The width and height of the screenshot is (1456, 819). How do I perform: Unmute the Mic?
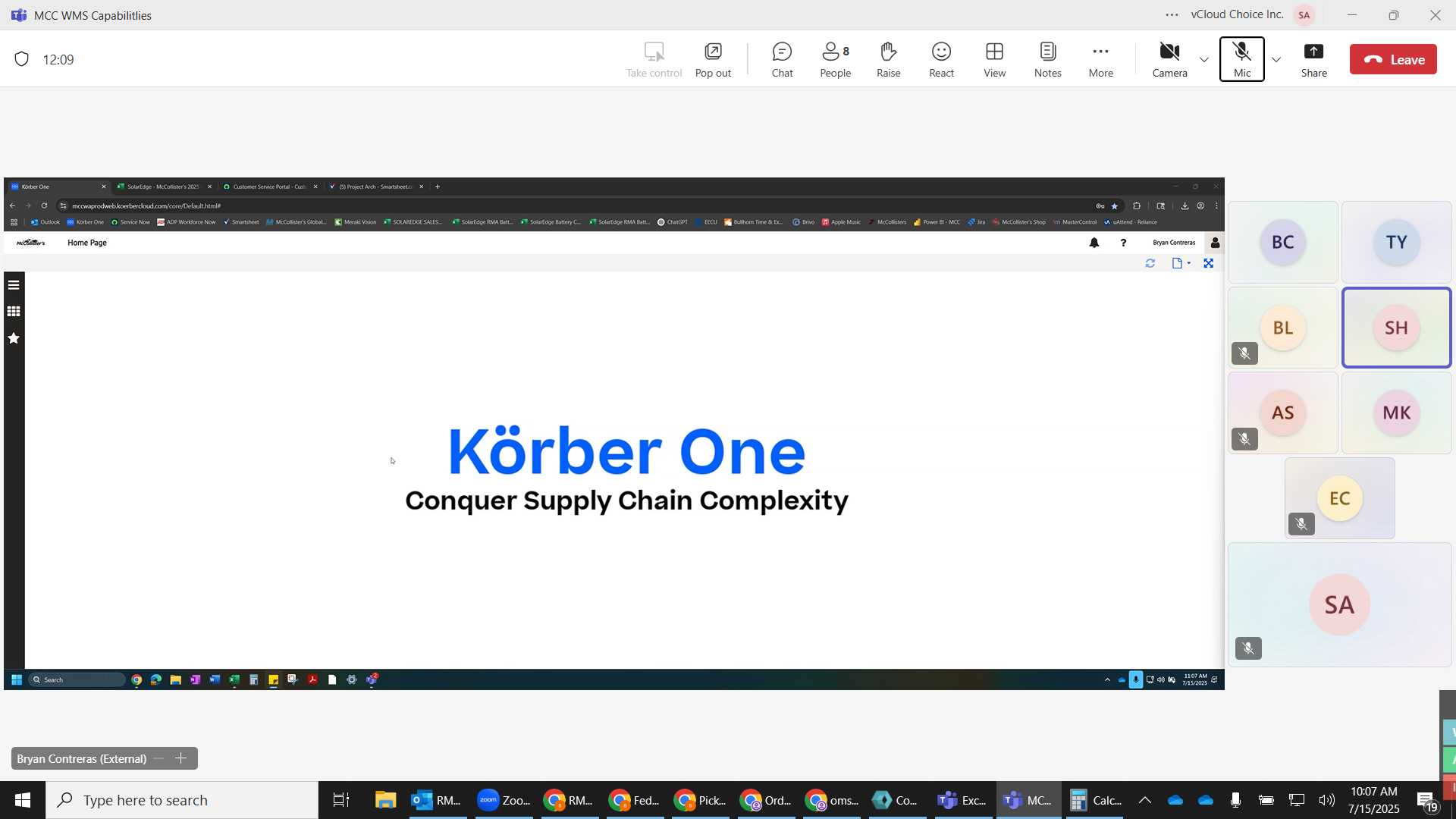pyautogui.click(x=1241, y=59)
